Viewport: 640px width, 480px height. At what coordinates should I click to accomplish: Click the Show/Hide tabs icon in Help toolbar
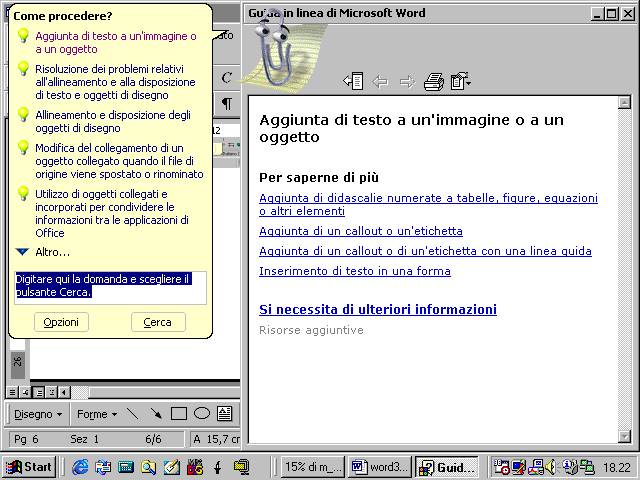[353, 81]
